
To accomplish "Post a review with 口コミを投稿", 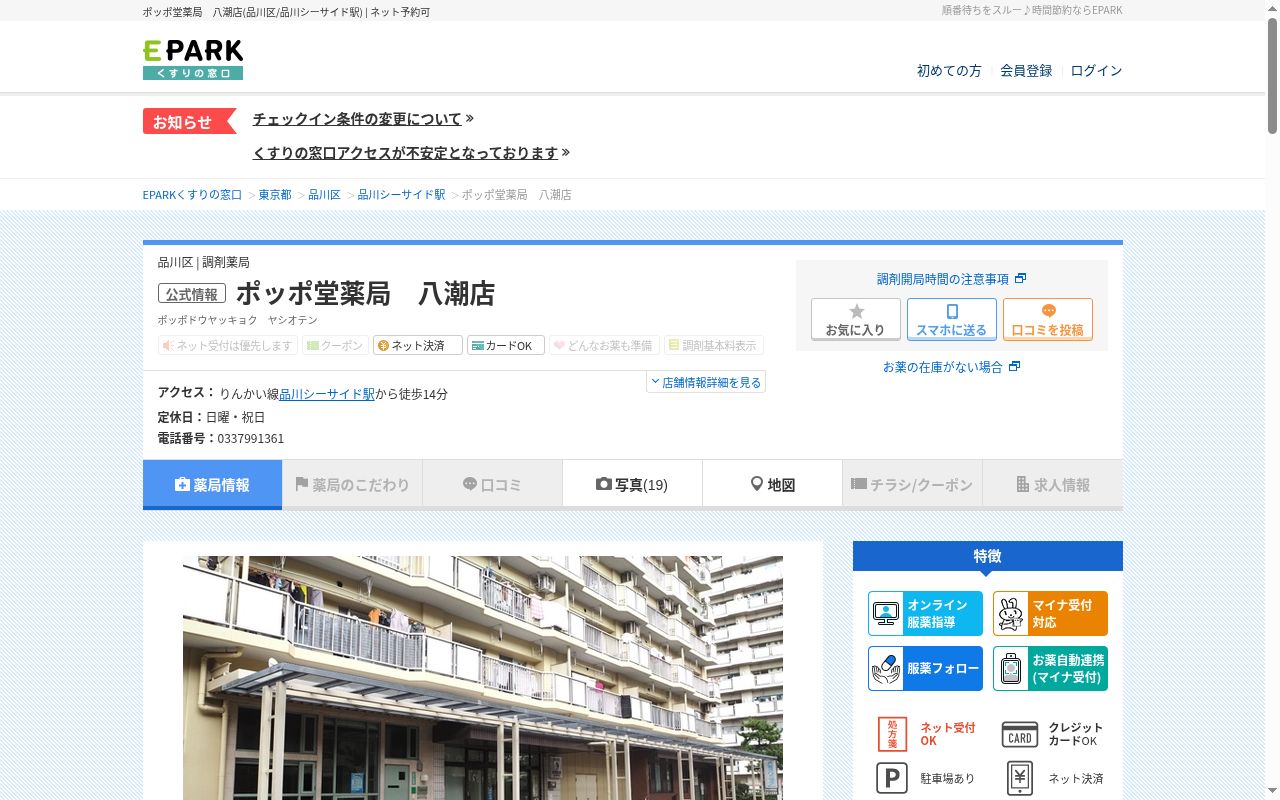I will coord(1048,319).
